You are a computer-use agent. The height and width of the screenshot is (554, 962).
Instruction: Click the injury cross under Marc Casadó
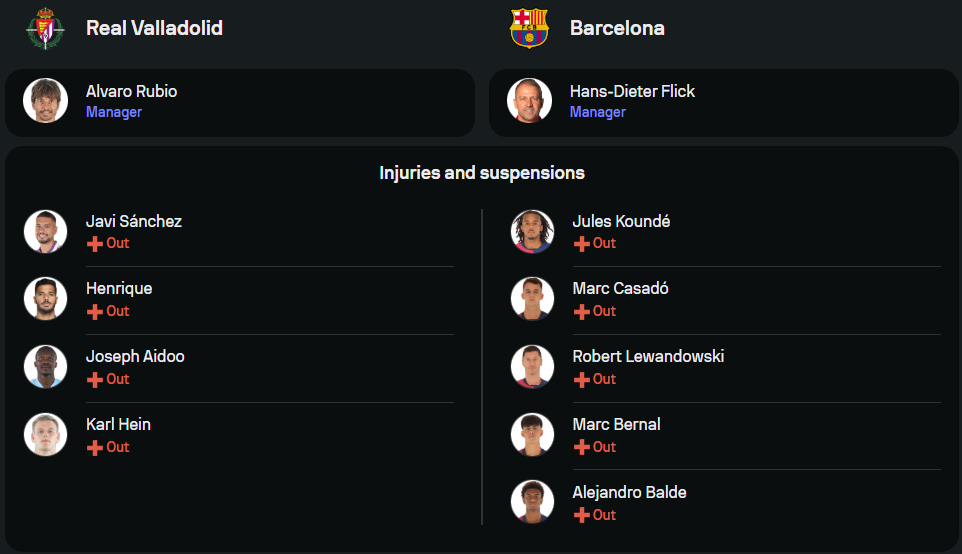[581, 311]
